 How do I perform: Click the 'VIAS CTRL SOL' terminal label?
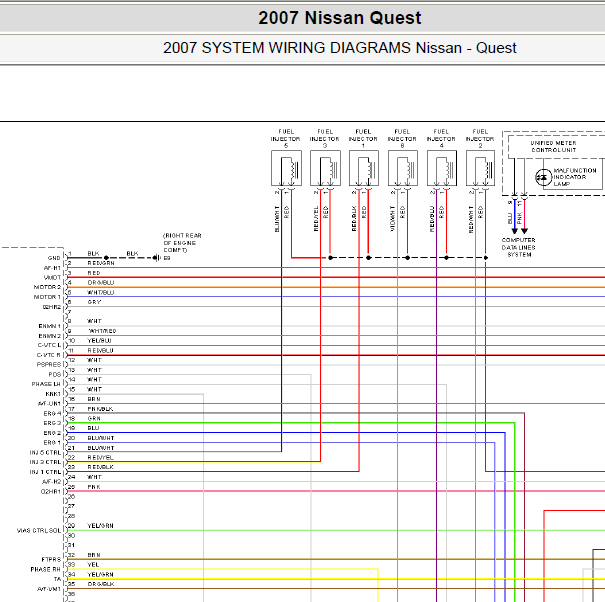pos(39,531)
